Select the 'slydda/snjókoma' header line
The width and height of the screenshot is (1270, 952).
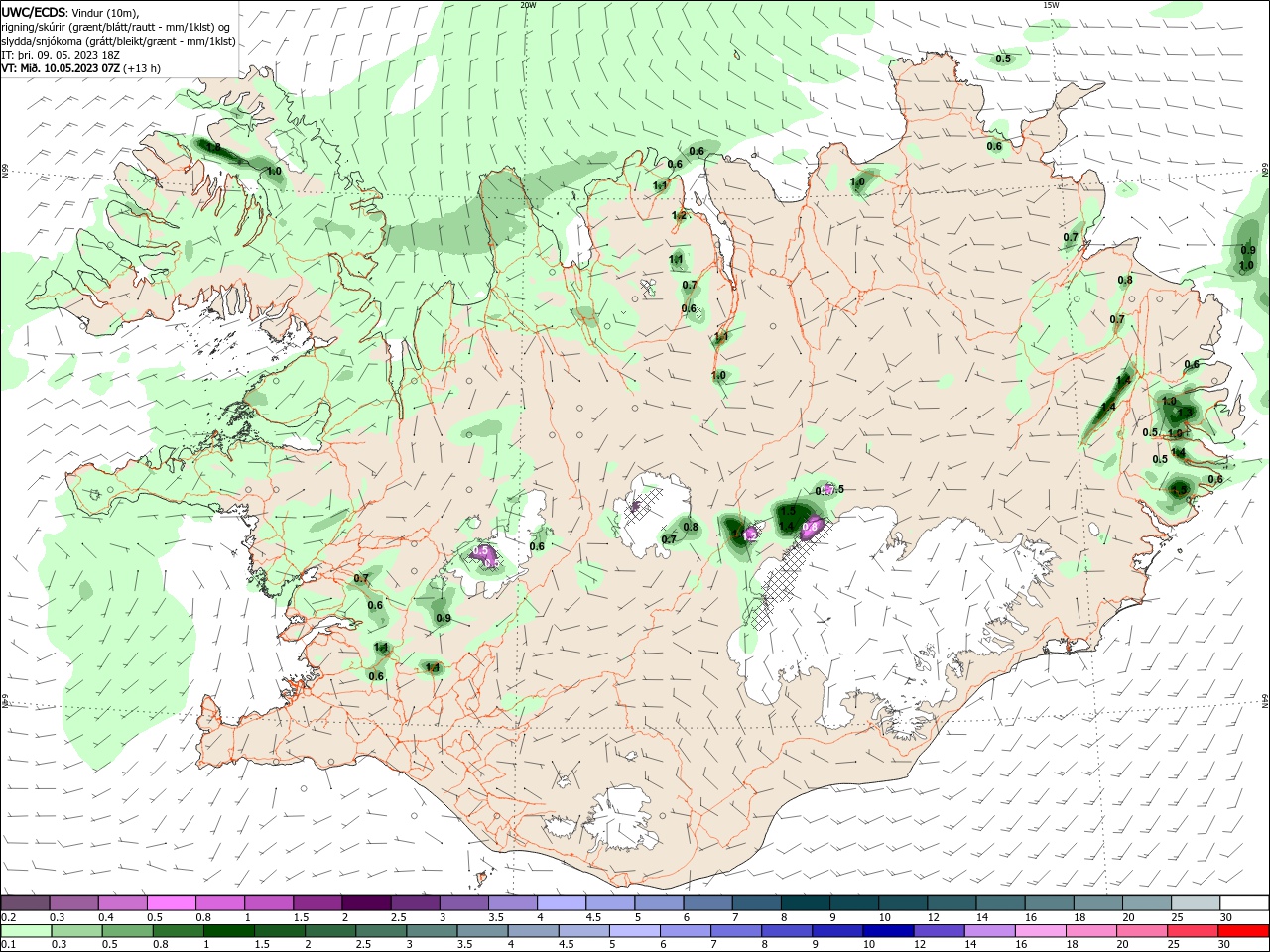coord(118,41)
